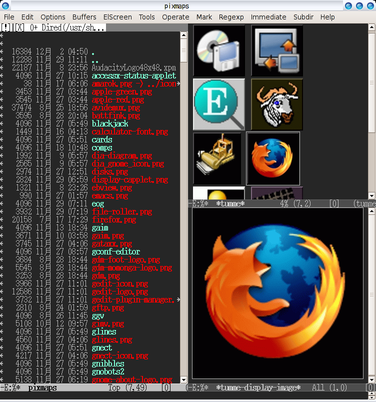Open the Operate menu
This screenshot has height=402, width=376.
(175, 17)
